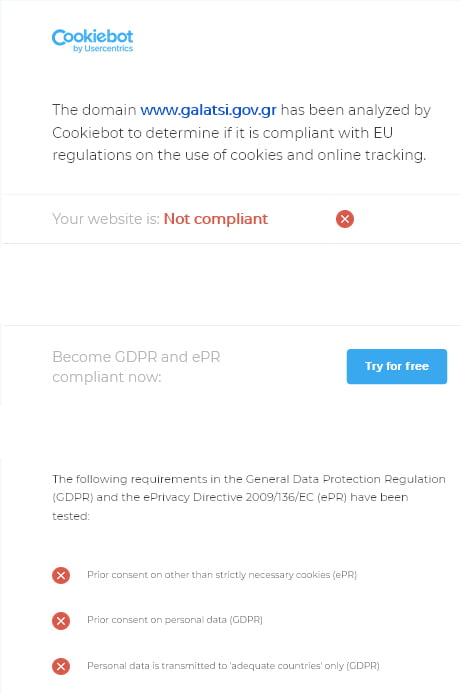Click the 'by Usercentrics' tagline under the logo
The width and height of the screenshot is (461, 694).
(103, 49)
